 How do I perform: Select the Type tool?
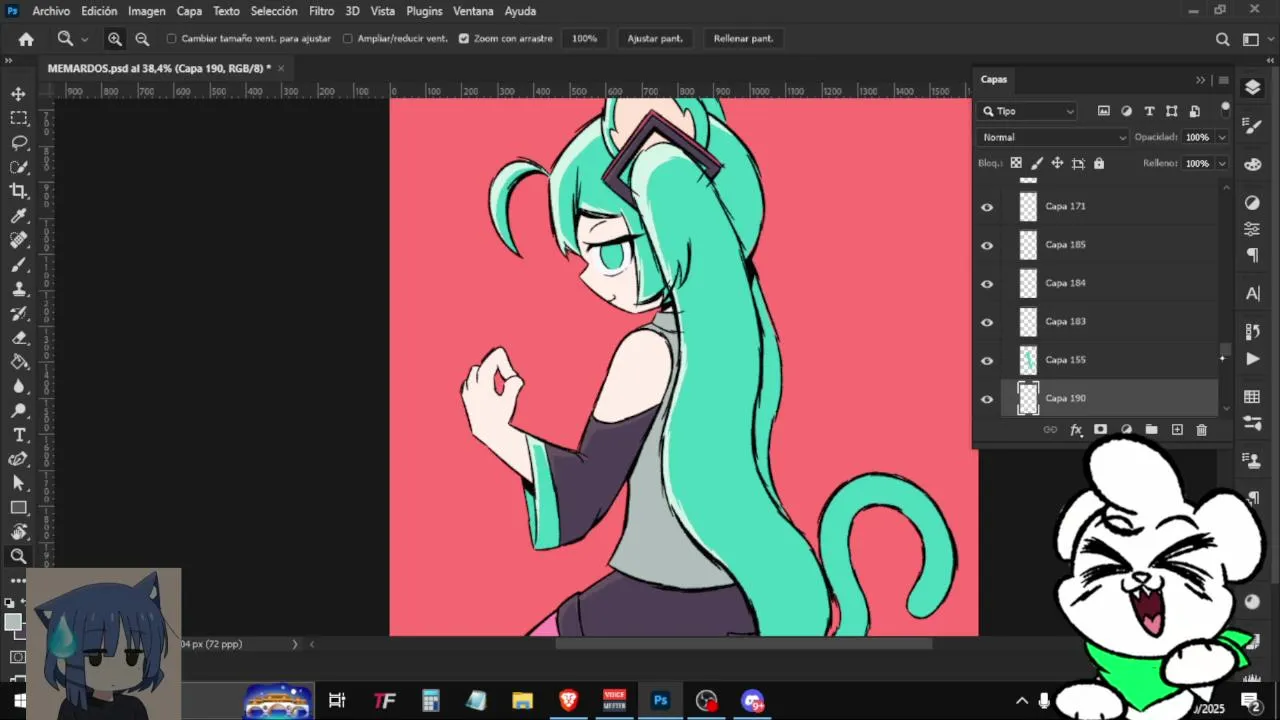pyautogui.click(x=18, y=435)
